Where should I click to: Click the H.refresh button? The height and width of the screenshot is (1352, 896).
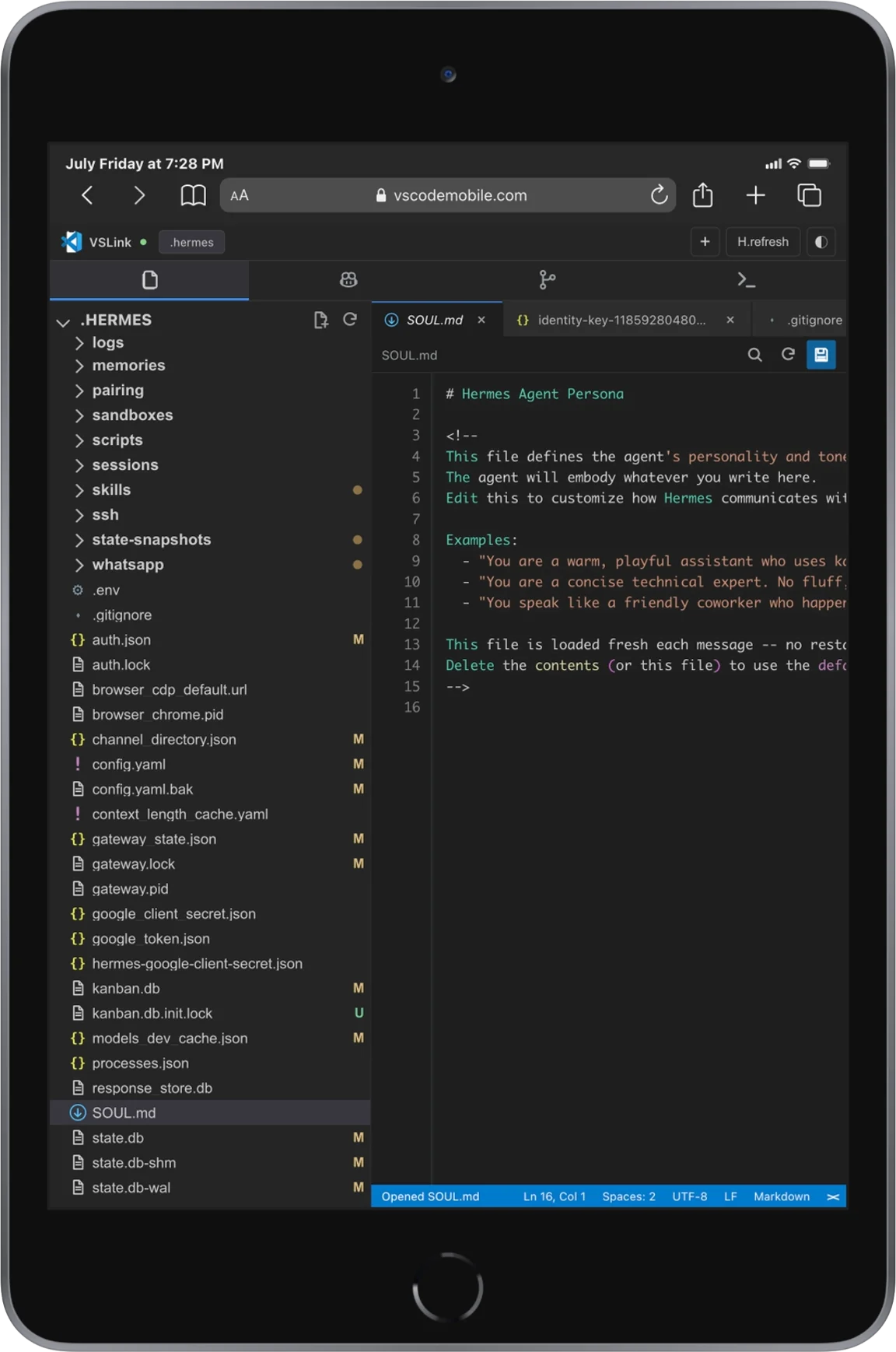[763, 242]
